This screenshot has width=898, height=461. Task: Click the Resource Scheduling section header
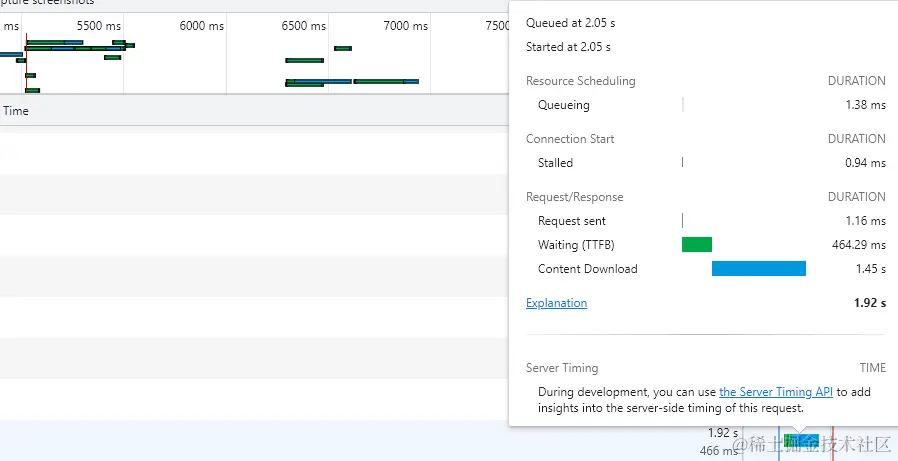click(x=580, y=81)
